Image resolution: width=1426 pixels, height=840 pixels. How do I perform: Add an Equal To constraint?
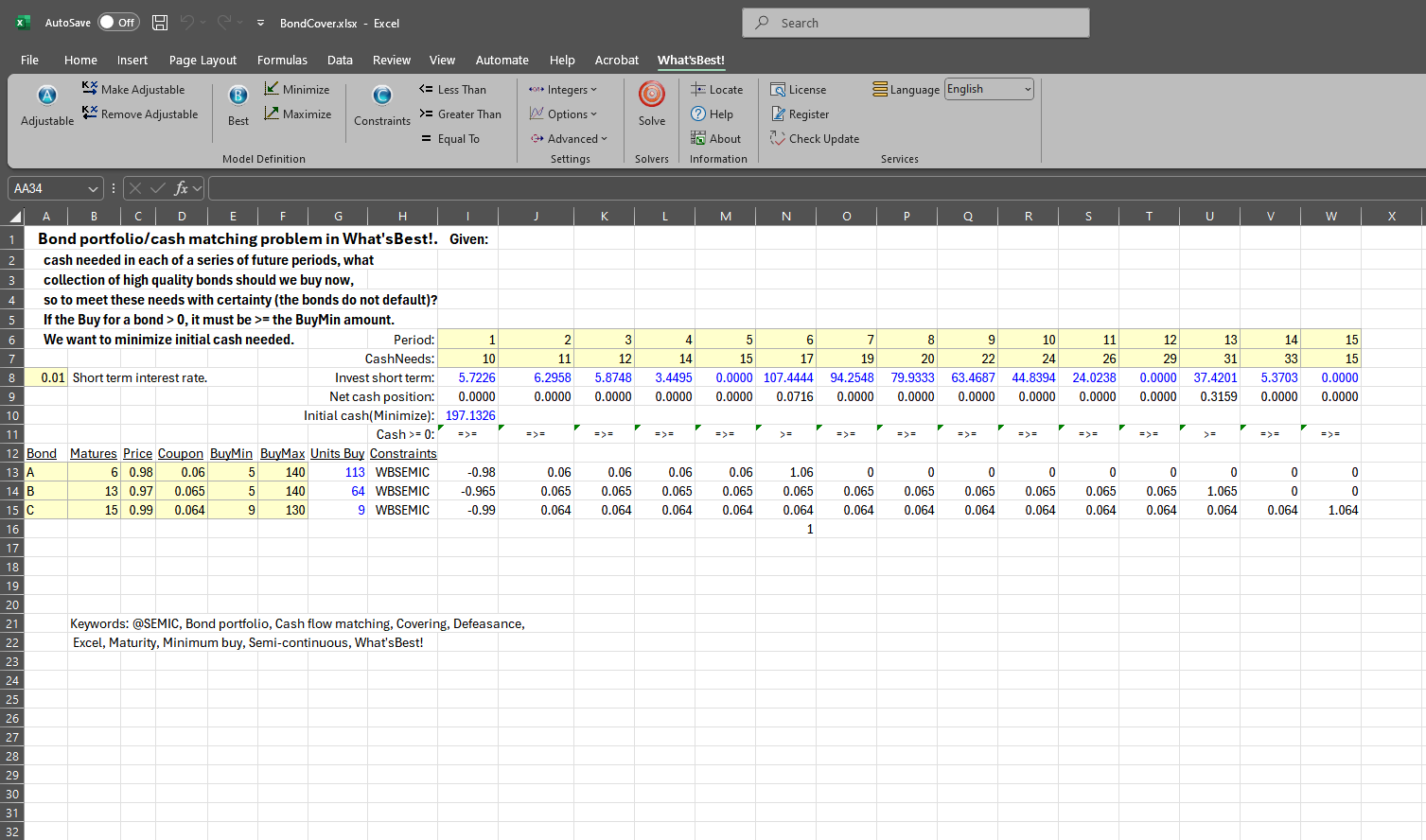coord(450,138)
